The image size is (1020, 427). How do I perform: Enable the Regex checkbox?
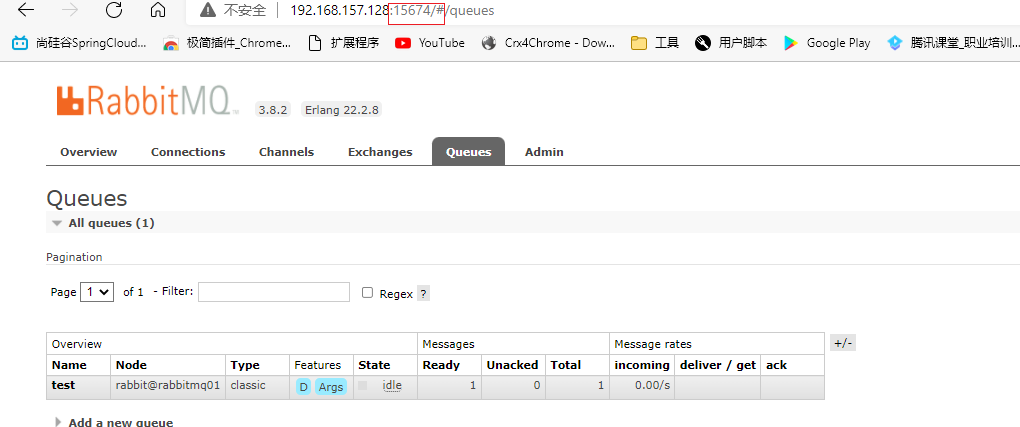368,292
